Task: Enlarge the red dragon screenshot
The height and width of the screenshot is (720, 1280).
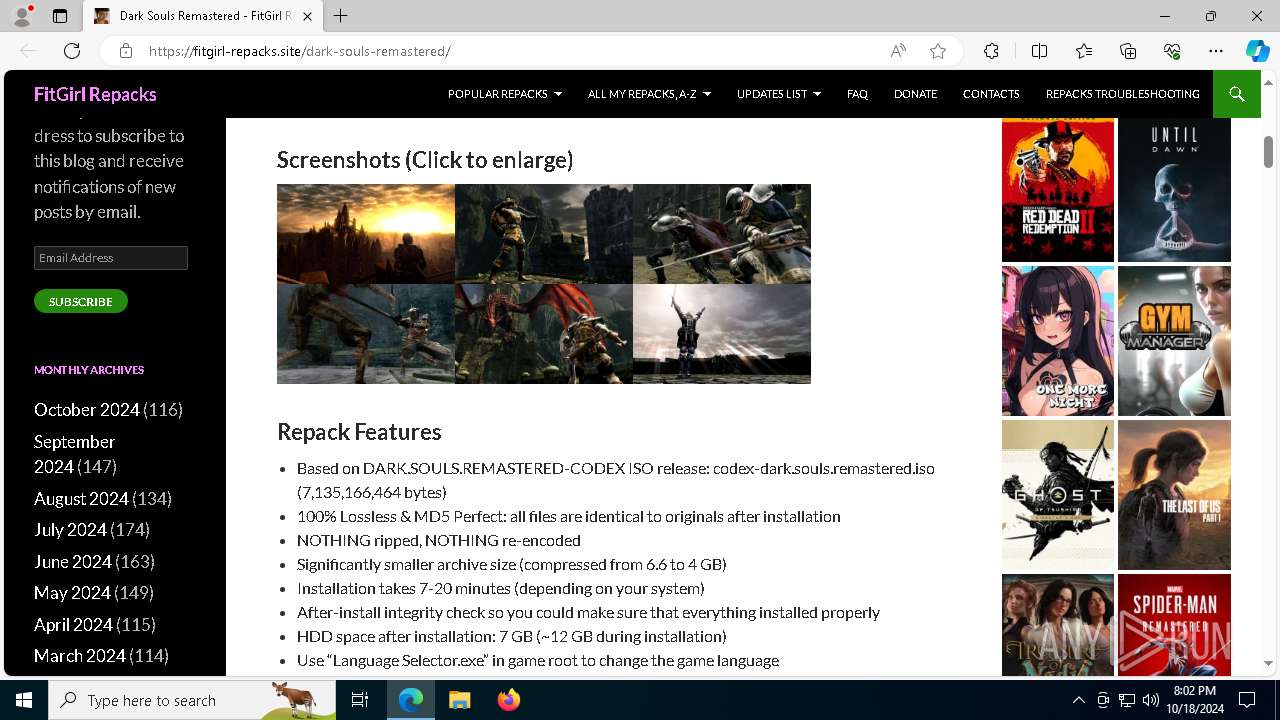Action: point(544,334)
